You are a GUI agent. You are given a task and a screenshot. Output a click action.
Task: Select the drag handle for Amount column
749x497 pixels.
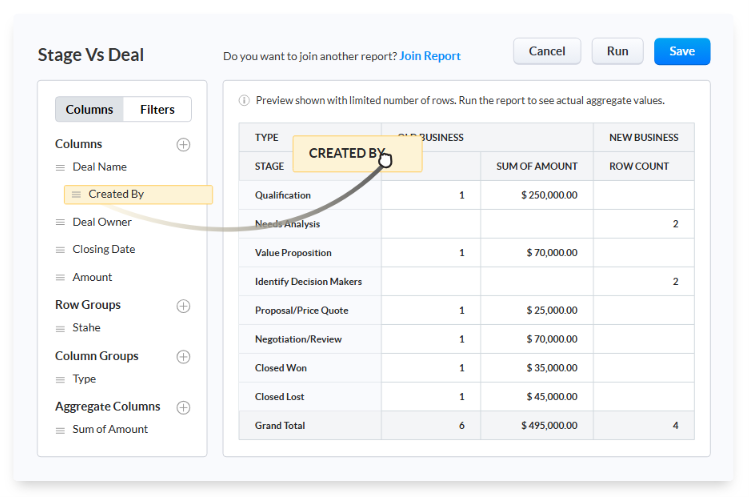pyautogui.click(x=60, y=278)
